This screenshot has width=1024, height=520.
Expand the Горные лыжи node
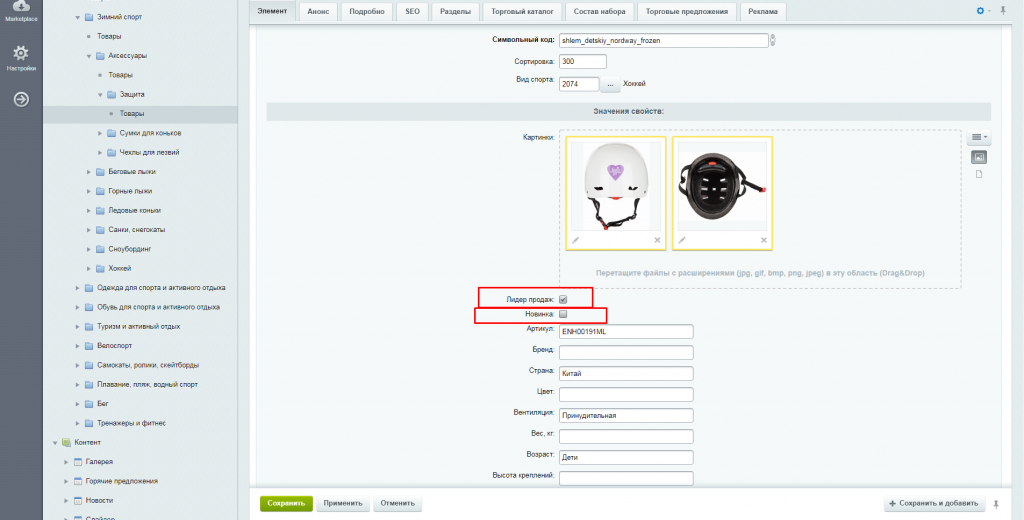[89, 191]
